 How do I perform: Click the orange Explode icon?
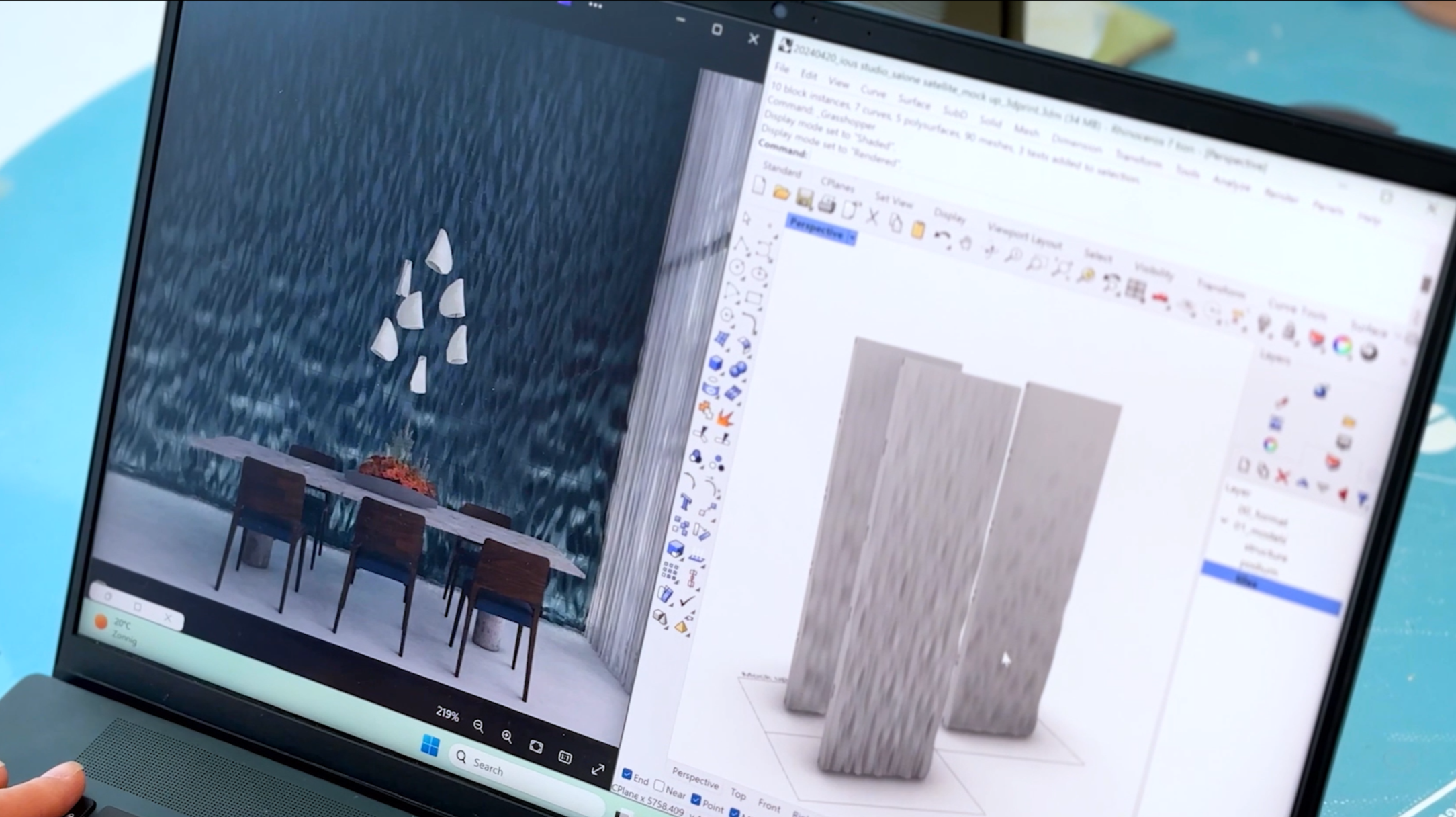725,419
